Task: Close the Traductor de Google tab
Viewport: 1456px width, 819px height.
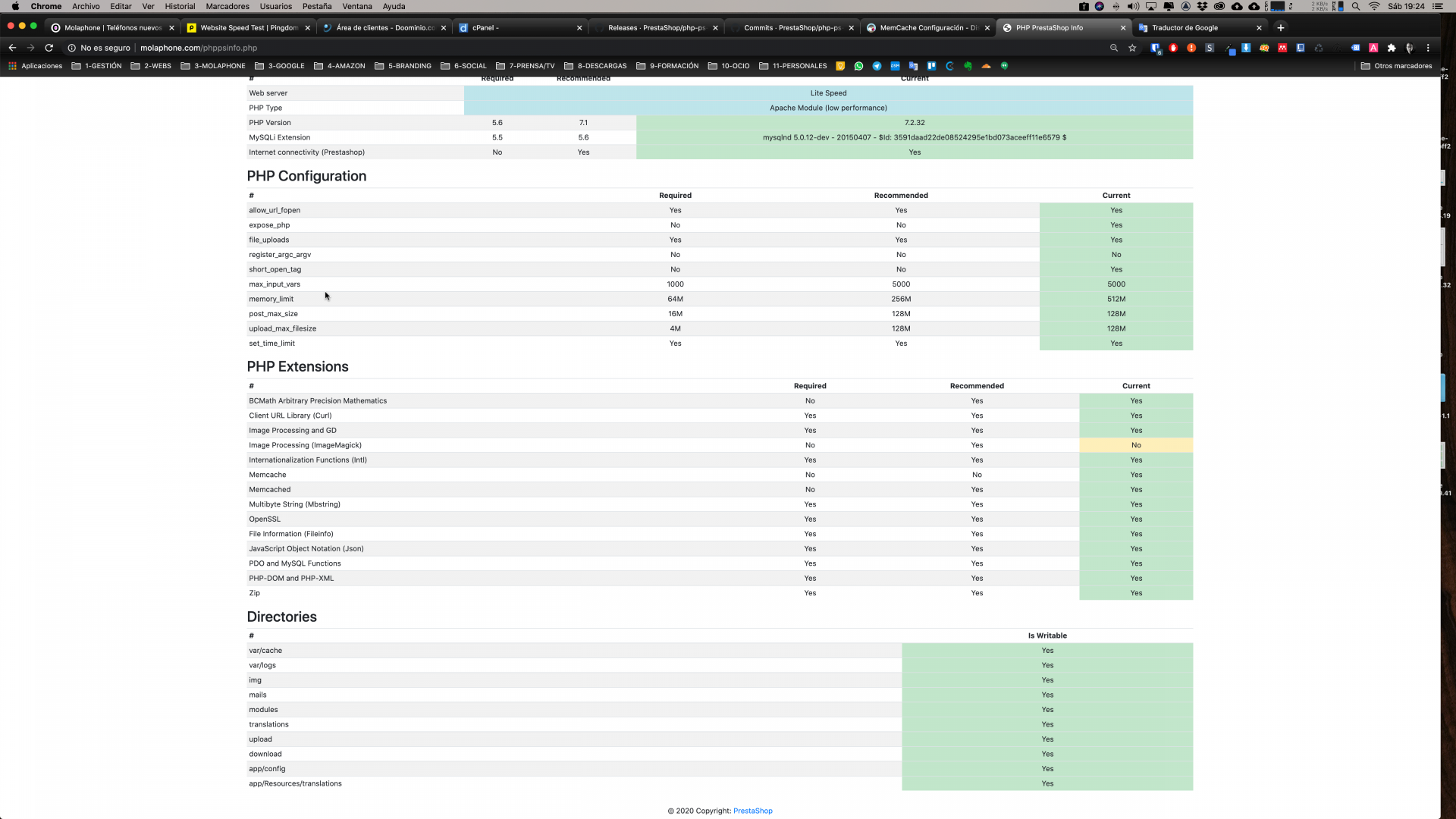Action: (1259, 27)
